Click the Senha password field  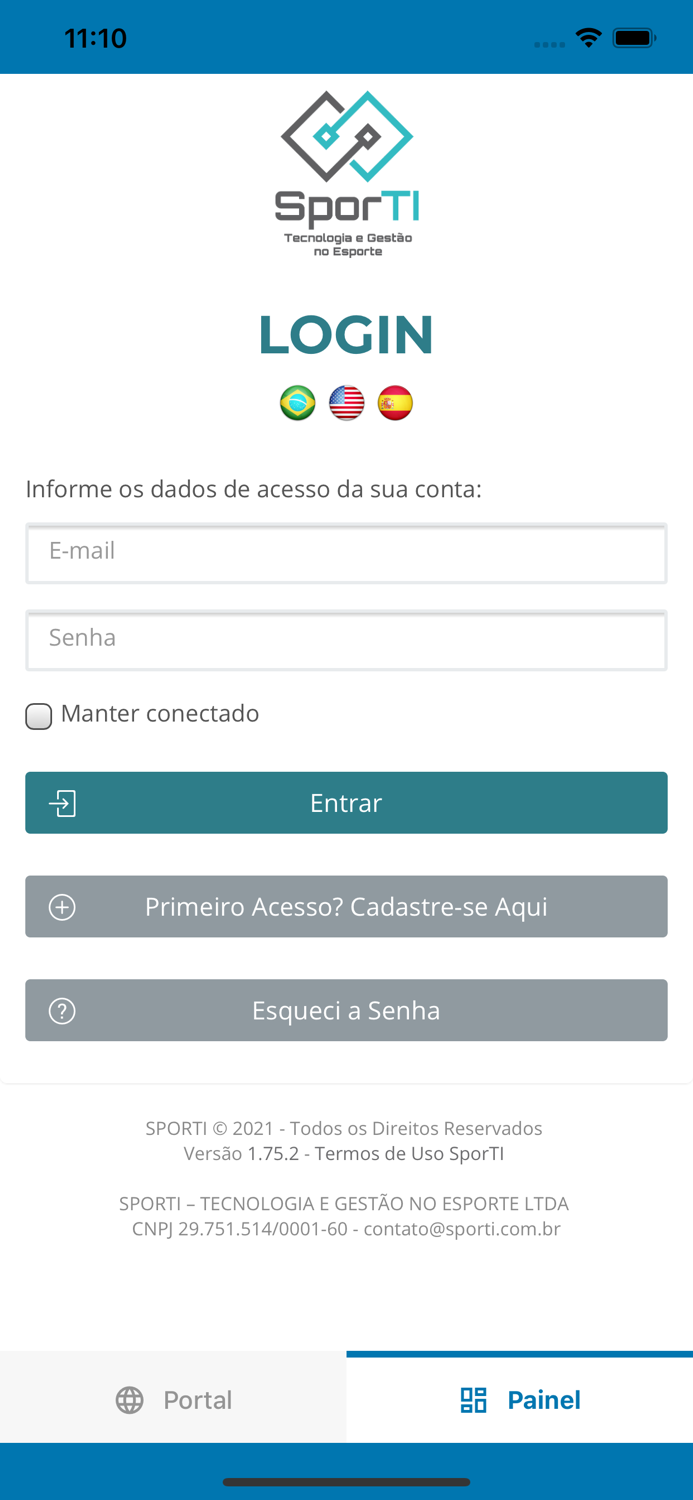(346, 641)
